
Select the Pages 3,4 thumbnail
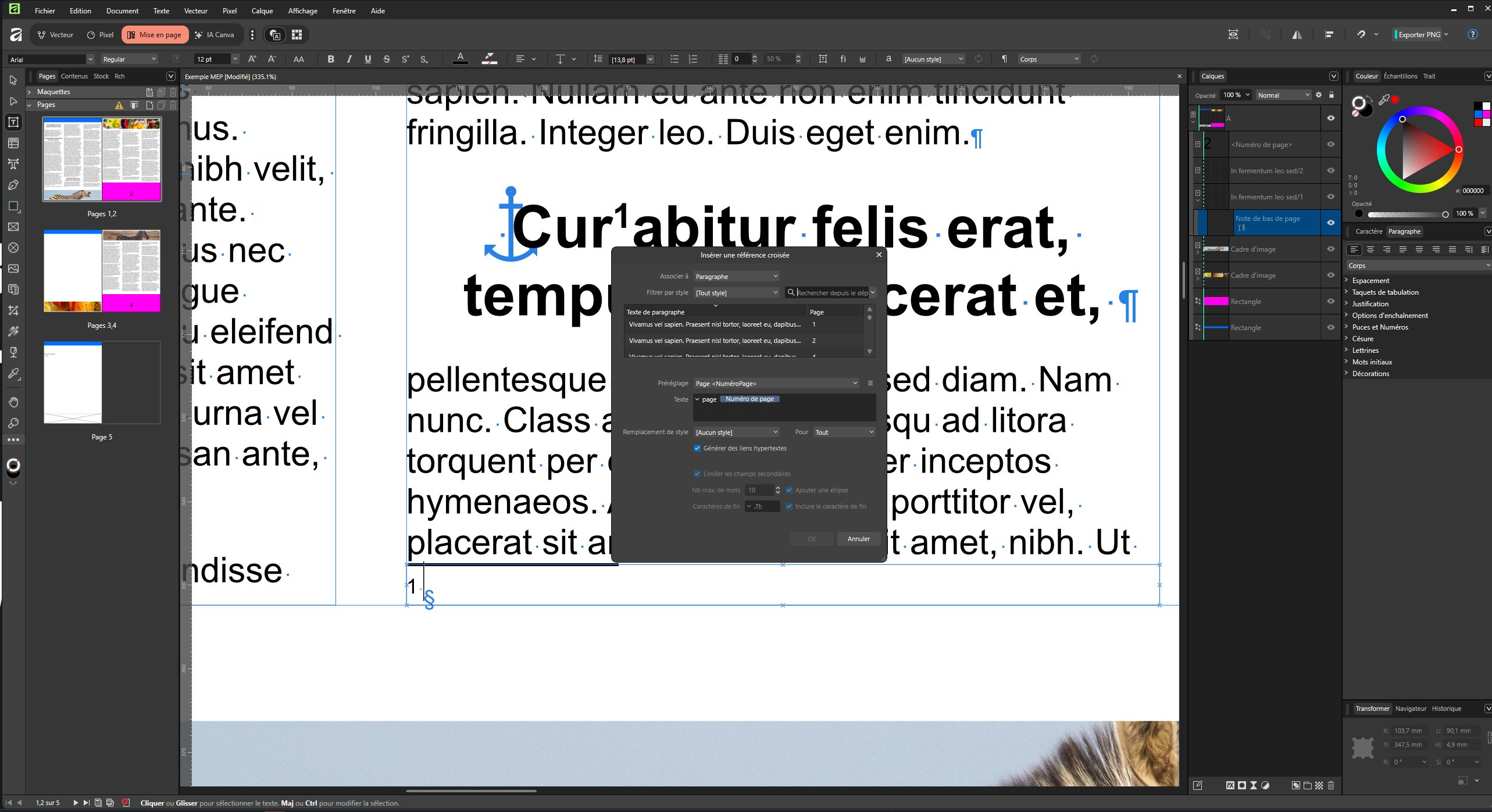[102, 271]
